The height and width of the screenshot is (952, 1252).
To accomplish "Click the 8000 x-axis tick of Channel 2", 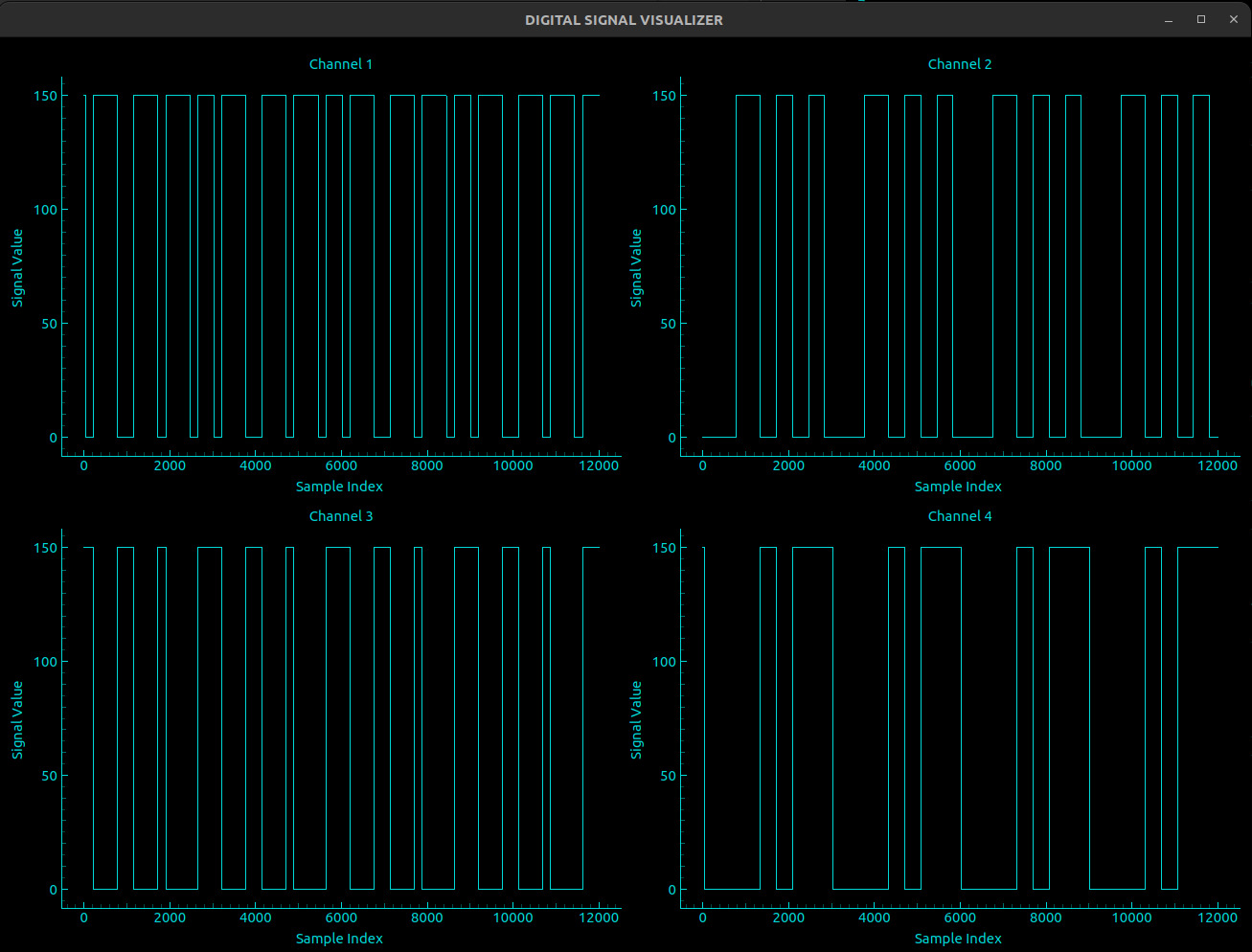I will (x=1046, y=465).
